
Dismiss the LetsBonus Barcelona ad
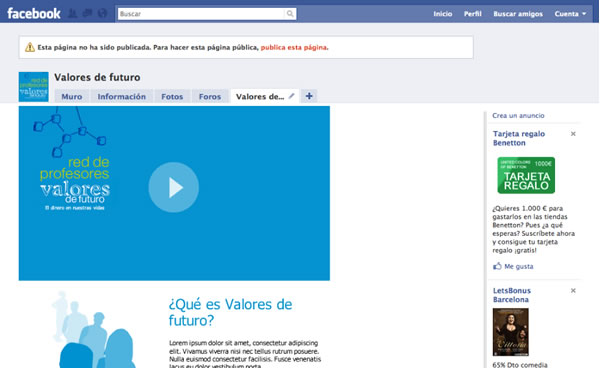point(573,290)
